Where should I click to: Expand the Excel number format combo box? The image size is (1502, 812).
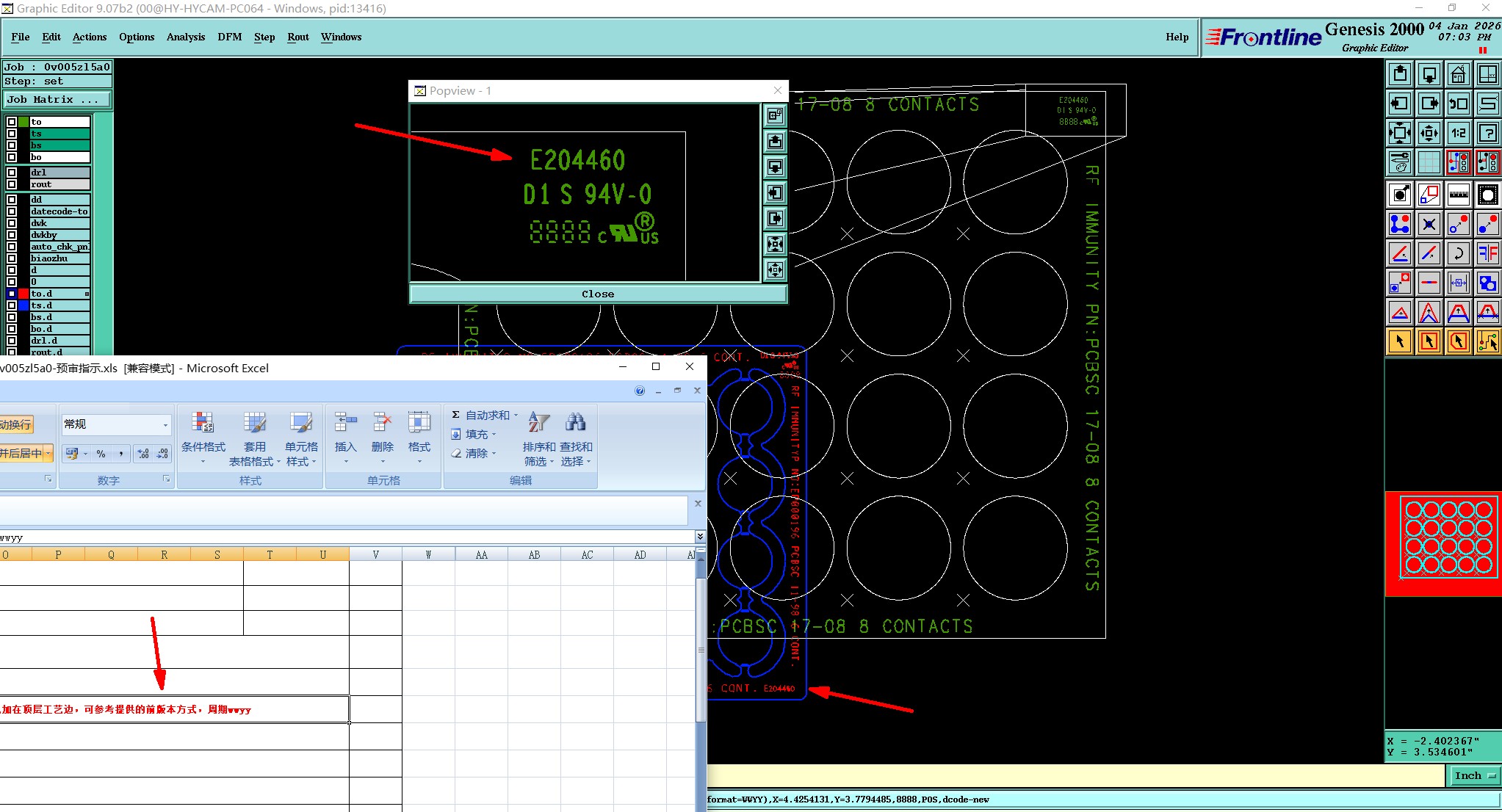pyautogui.click(x=165, y=425)
